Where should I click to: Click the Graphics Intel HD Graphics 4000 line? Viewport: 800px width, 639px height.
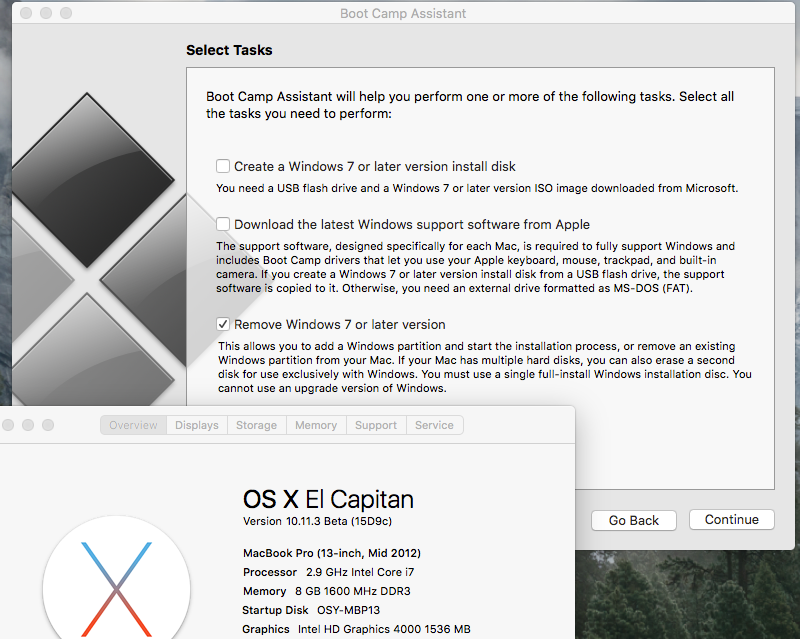pos(356,629)
